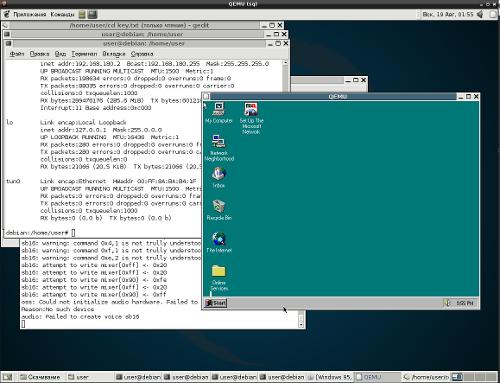This screenshot has height=383, width=500.
Task: Select the Online Services folder icon
Action: click(219, 278)
